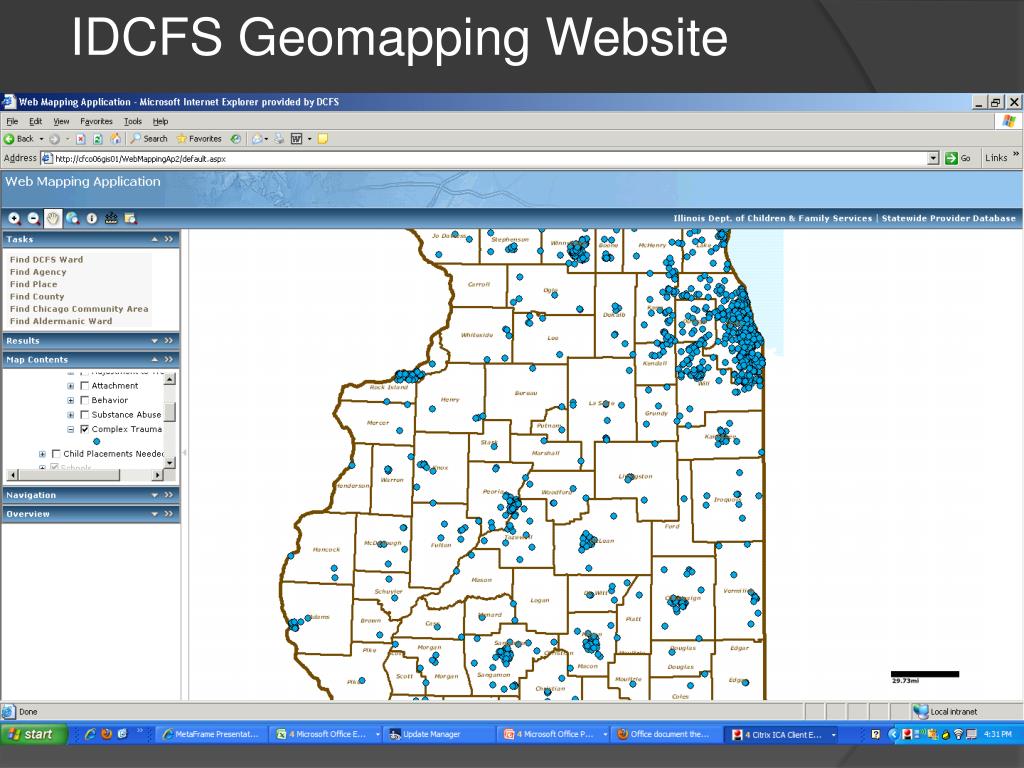Select the Zoom Out tool
This screenshot has height=768, width=1024.
click(x=32, y=218)
